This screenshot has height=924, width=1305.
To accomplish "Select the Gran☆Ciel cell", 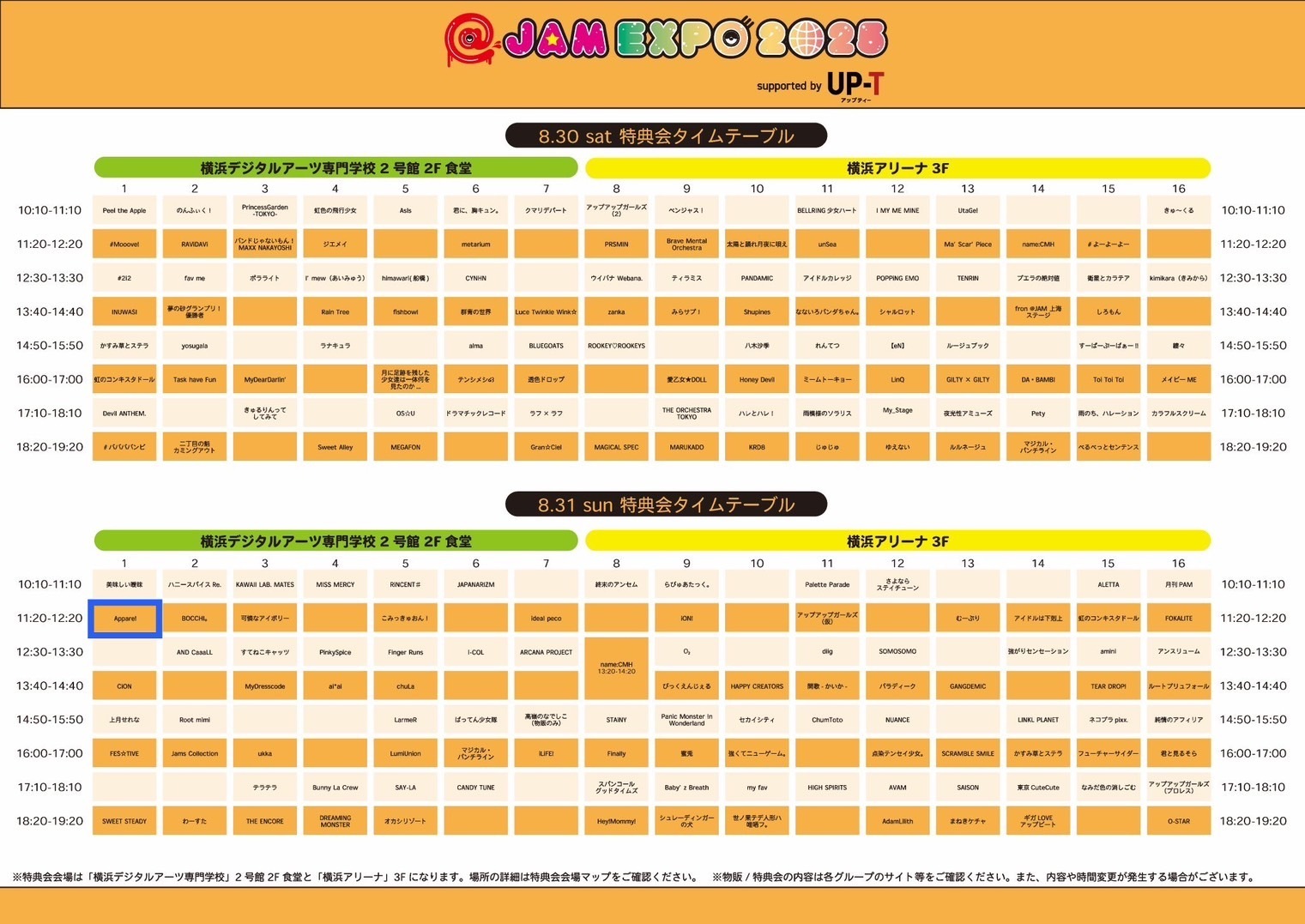I will (547, 447).
